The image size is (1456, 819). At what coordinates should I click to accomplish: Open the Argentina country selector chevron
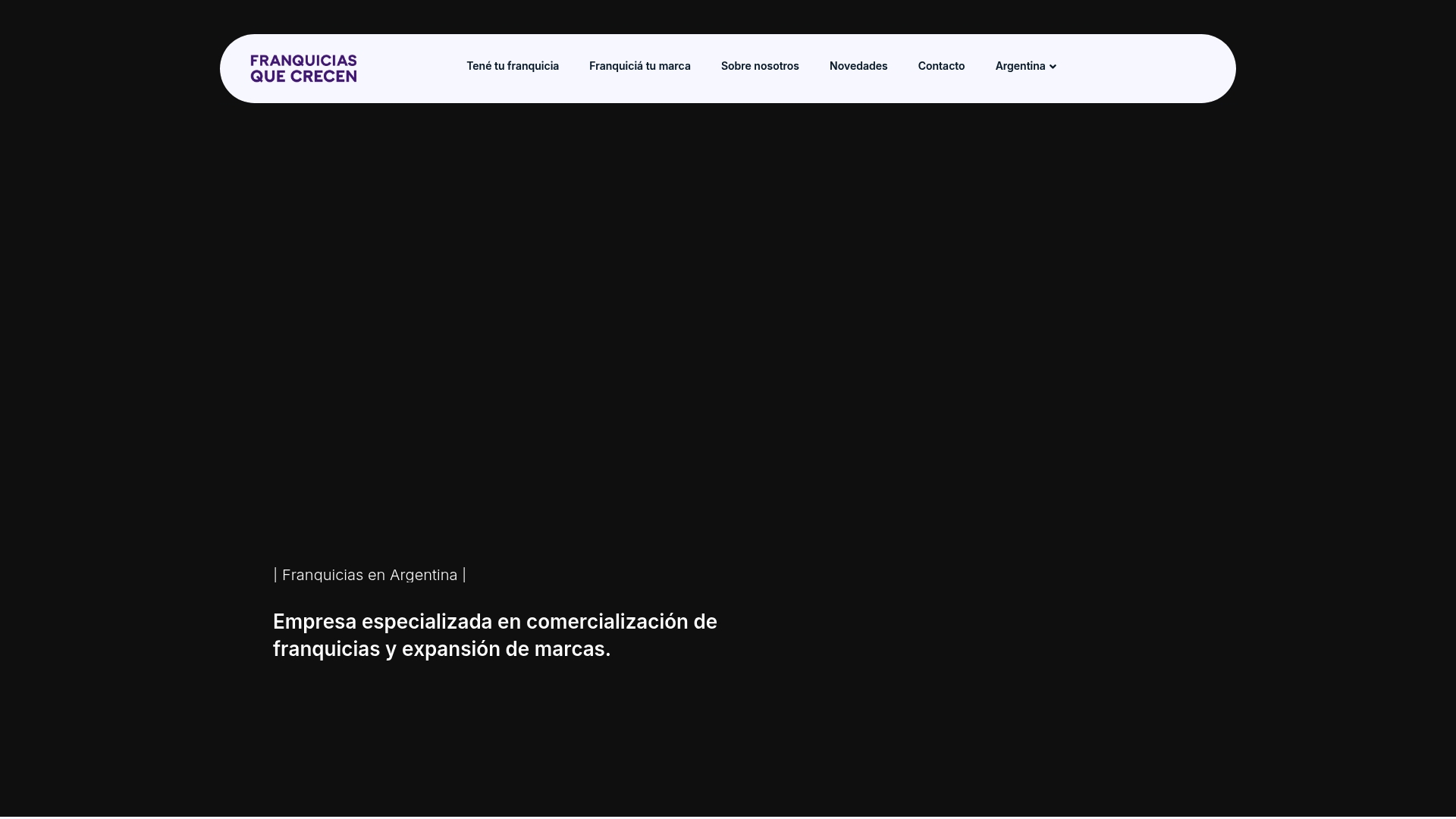pyautogui.click(x=1053, y=66)
